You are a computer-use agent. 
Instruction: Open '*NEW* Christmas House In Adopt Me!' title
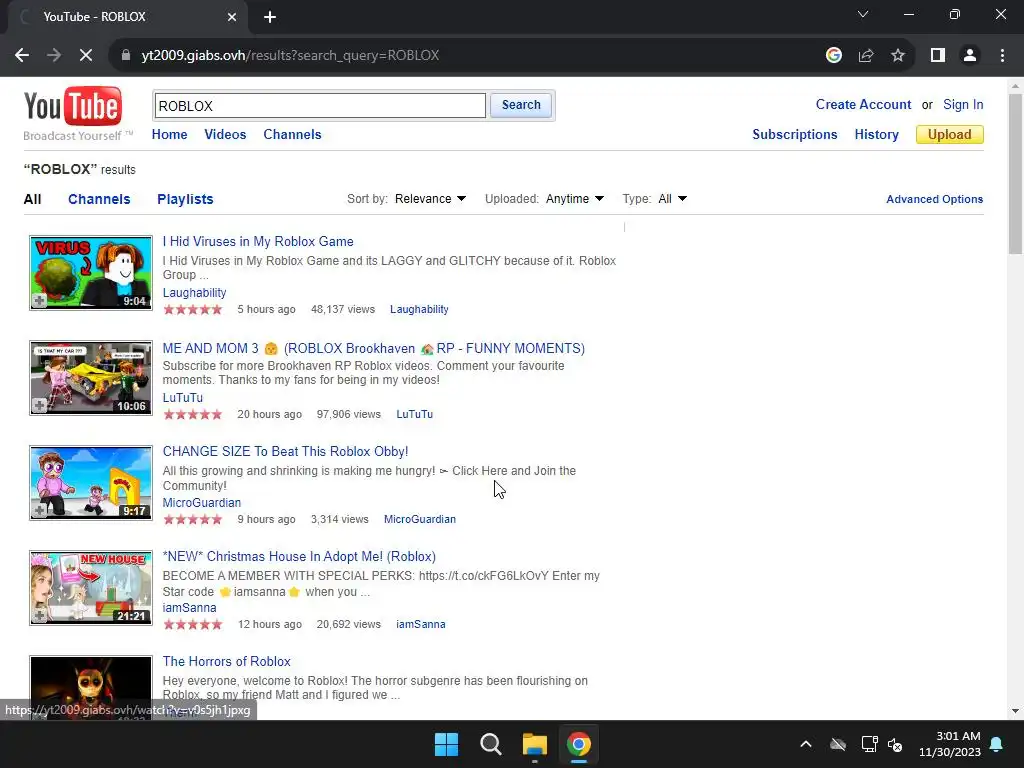click(299, 556)
